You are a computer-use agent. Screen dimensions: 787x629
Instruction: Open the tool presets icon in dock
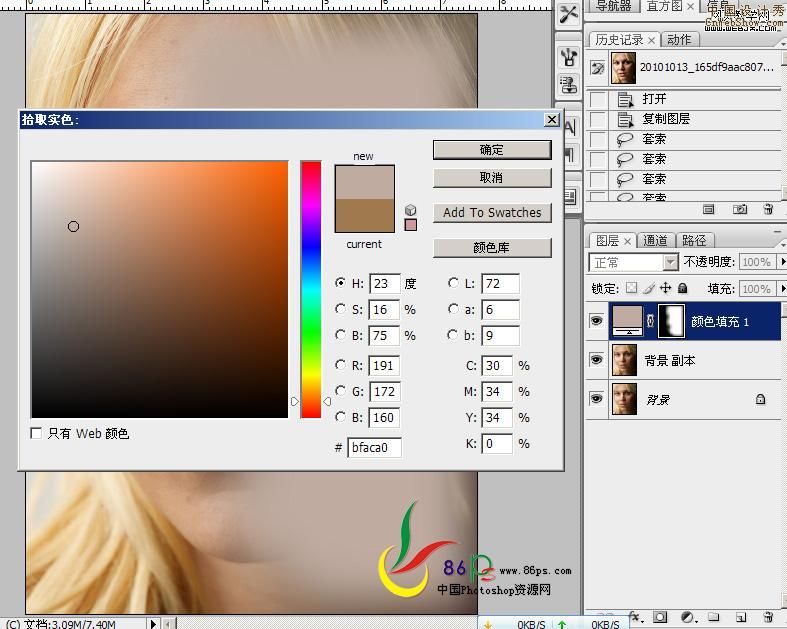(x=569, y=14)
